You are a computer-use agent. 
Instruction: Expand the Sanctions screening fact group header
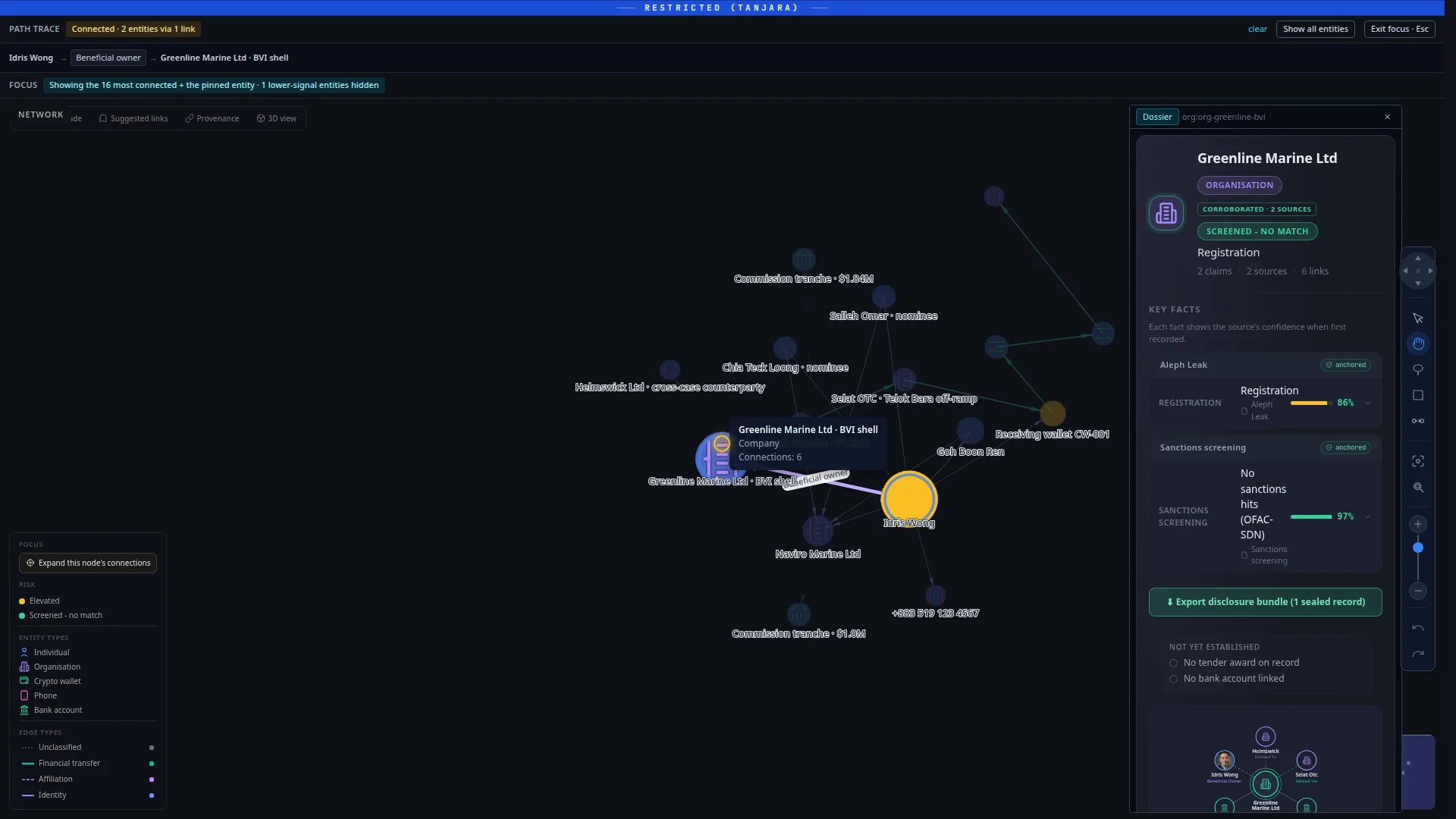1265,447
